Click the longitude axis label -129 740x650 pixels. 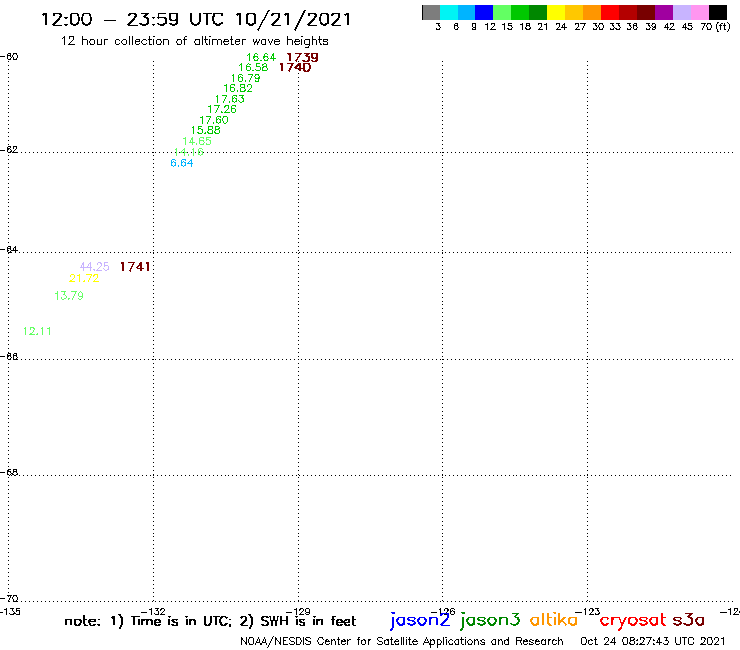pyautogui.click(x=298, y=612)
